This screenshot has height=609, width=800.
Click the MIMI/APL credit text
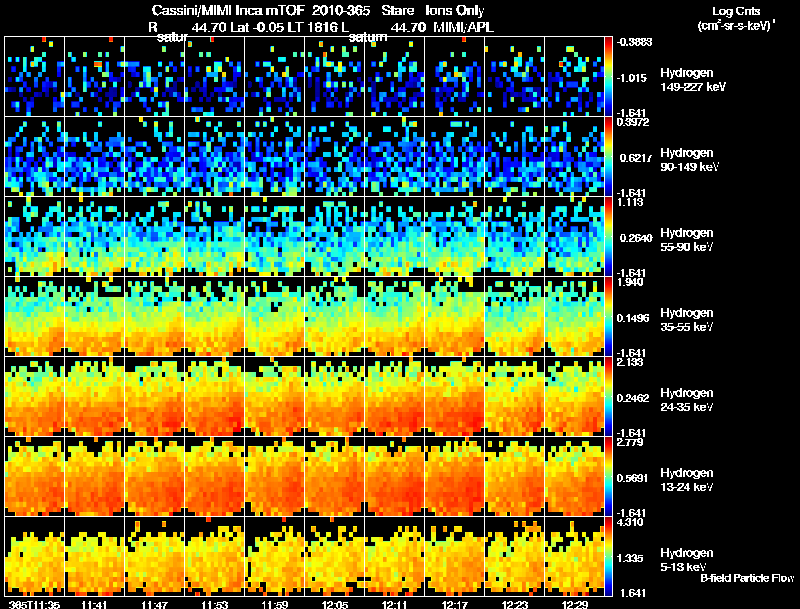click(463, 27)
